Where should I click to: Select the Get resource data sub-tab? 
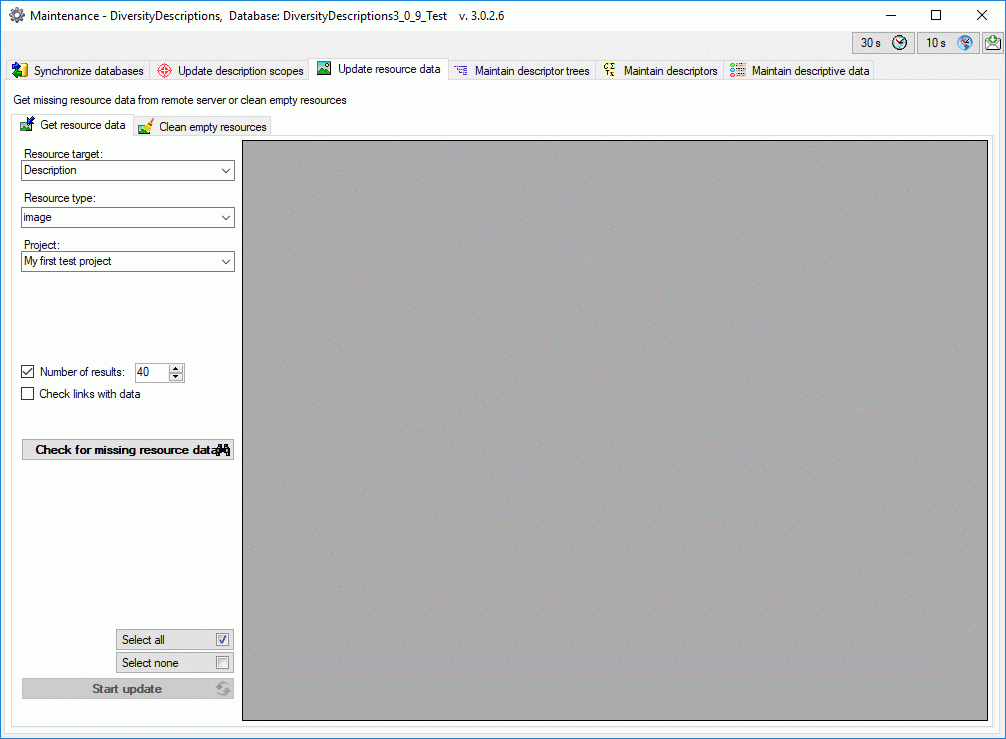pos(73,125)
